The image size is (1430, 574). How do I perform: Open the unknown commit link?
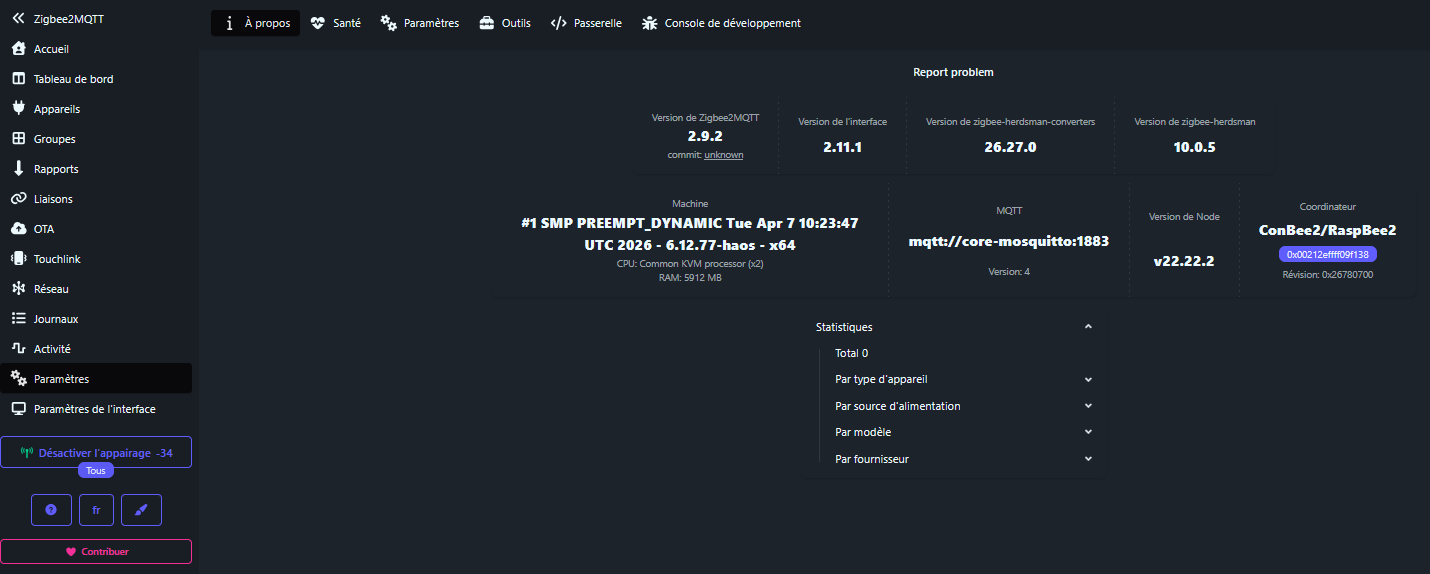coord(723,155)
